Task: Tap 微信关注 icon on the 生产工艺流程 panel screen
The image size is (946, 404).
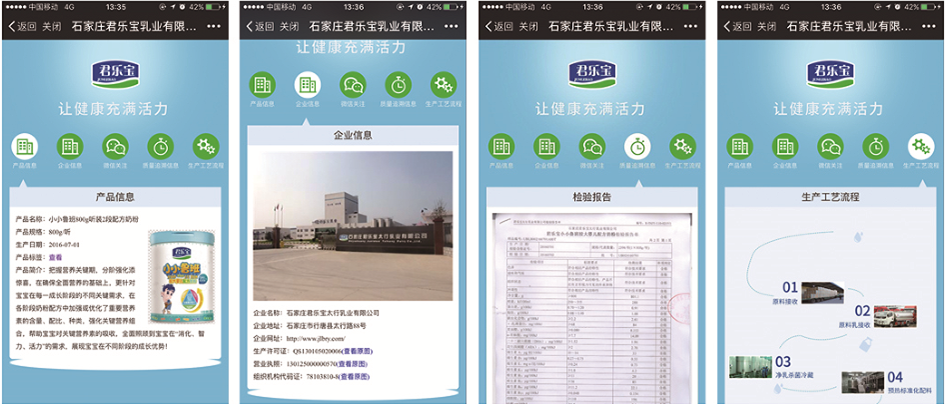Action: click(831, 146)
